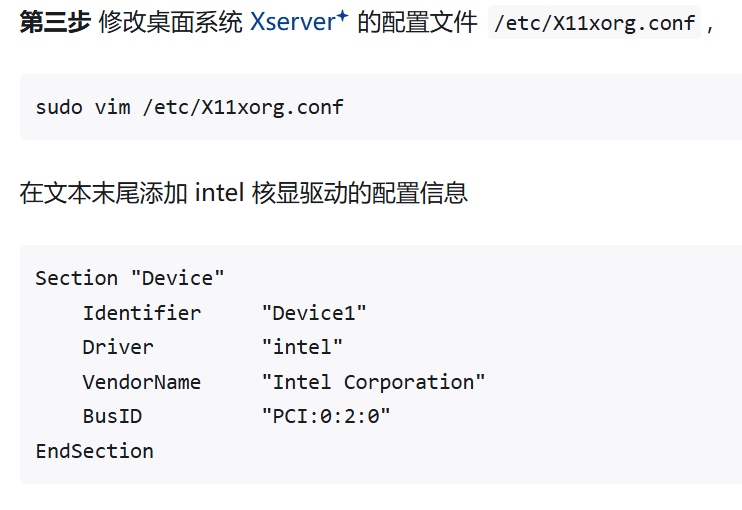Click the Identifier keyword in the config
742x510 pixels.
pyautogui.click(x=141, y=313)
